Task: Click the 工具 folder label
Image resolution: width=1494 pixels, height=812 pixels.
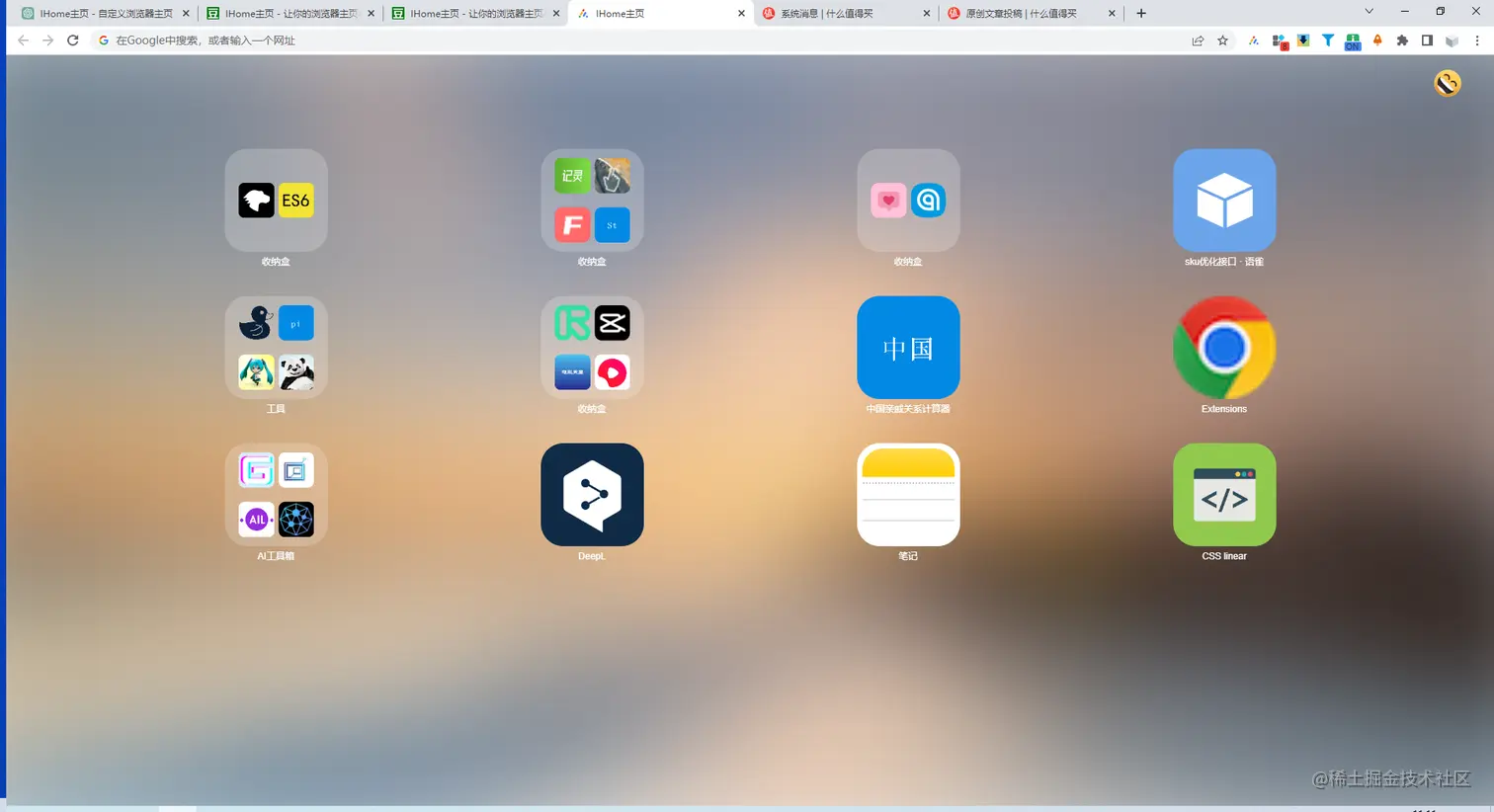Action: [276, 409]
